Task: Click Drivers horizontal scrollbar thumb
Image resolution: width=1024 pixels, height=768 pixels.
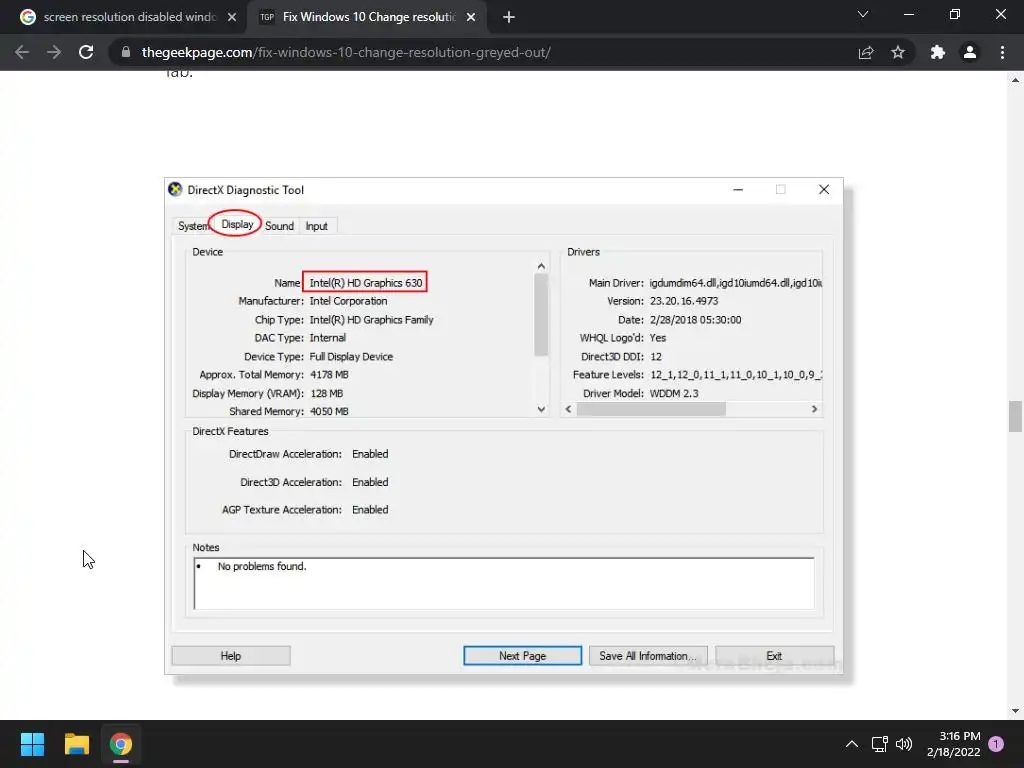Action: point(651,409)
